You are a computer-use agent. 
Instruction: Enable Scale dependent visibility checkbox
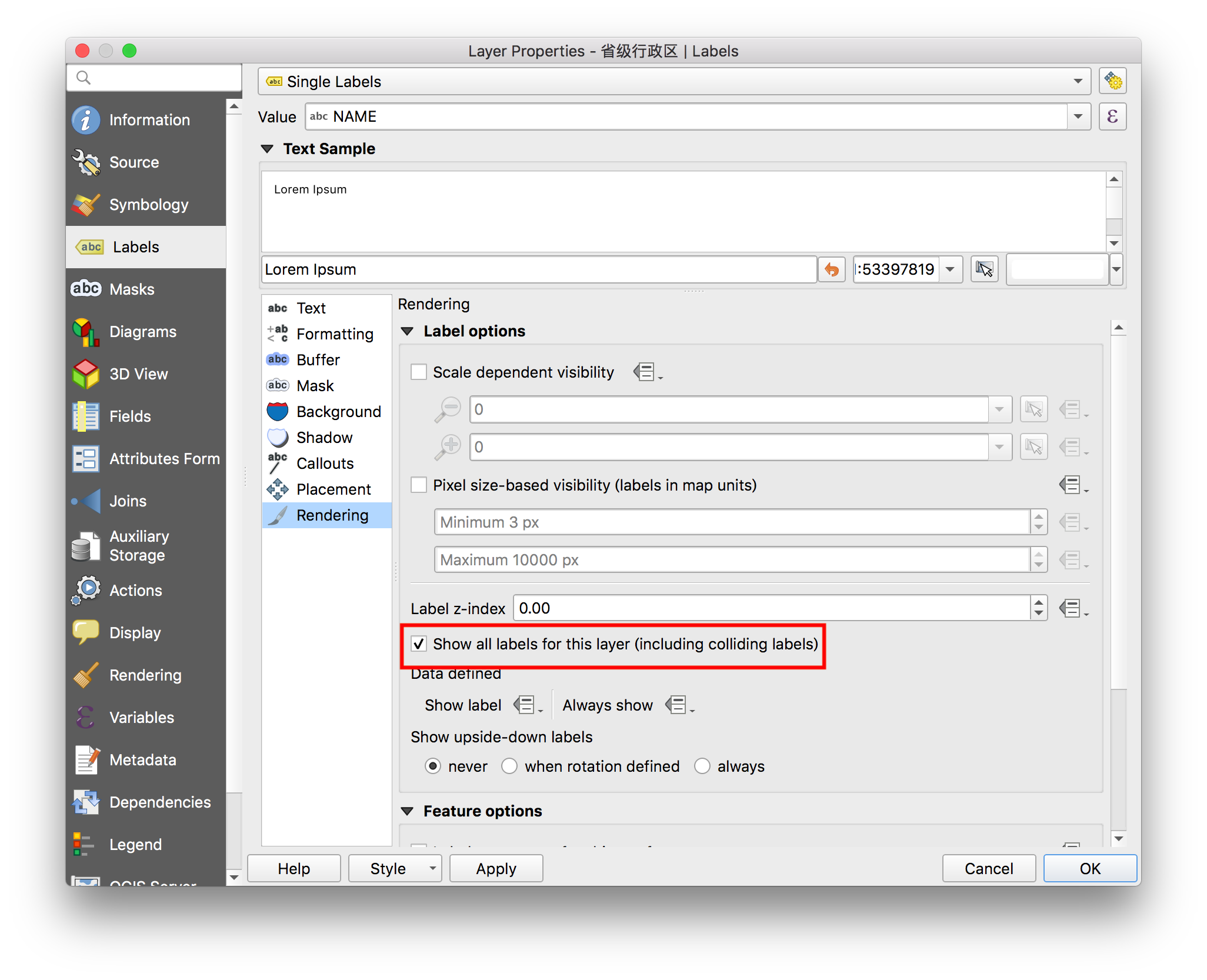point(419,372)
